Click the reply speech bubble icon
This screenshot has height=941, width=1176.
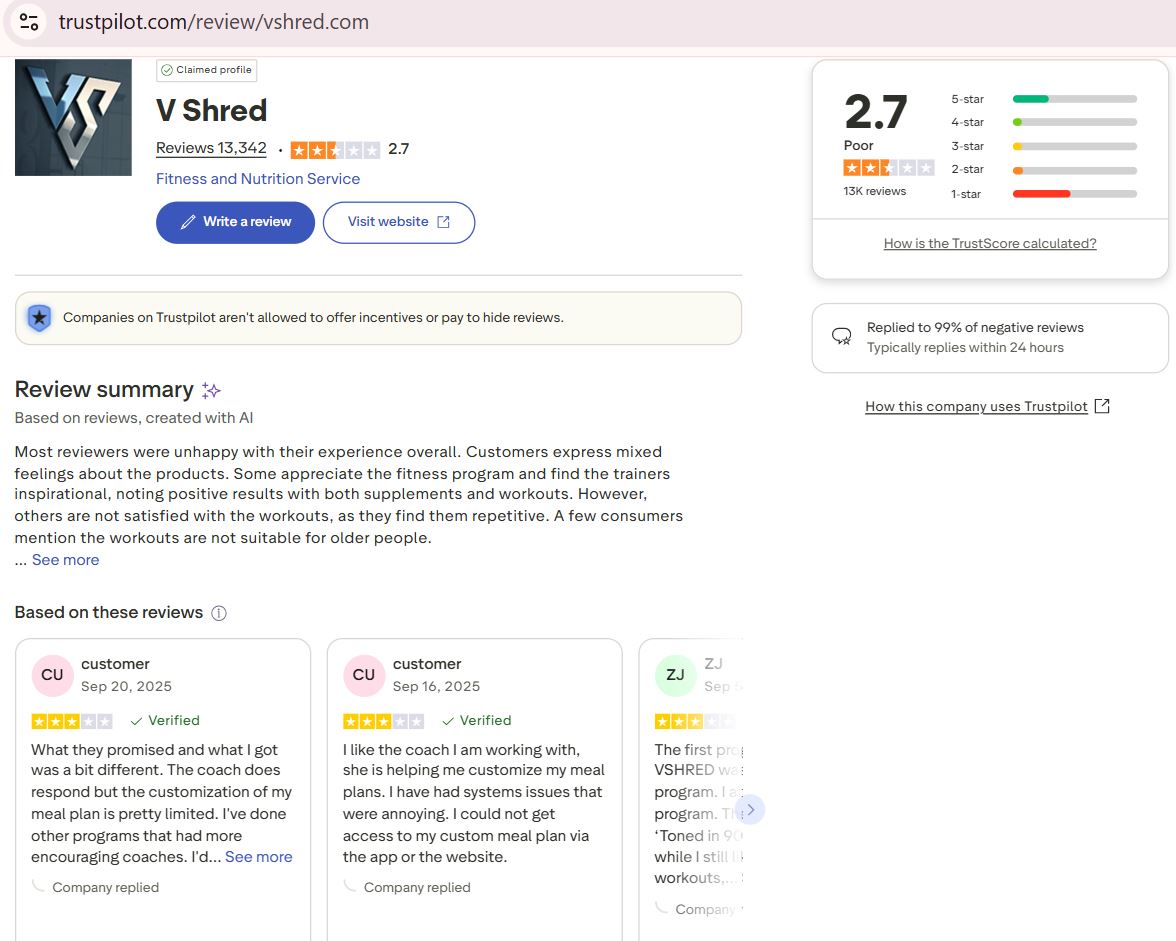(842, 337)
